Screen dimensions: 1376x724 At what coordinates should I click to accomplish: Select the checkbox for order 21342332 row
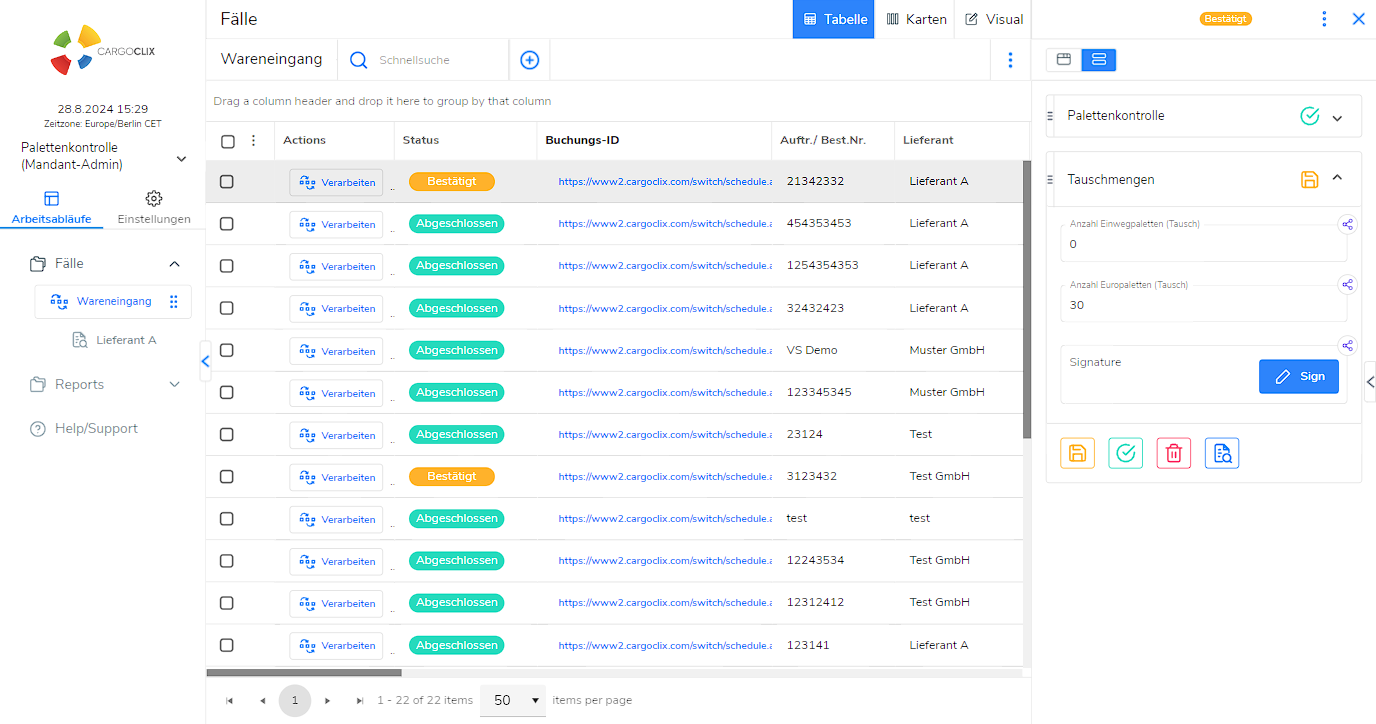[227, 182]
